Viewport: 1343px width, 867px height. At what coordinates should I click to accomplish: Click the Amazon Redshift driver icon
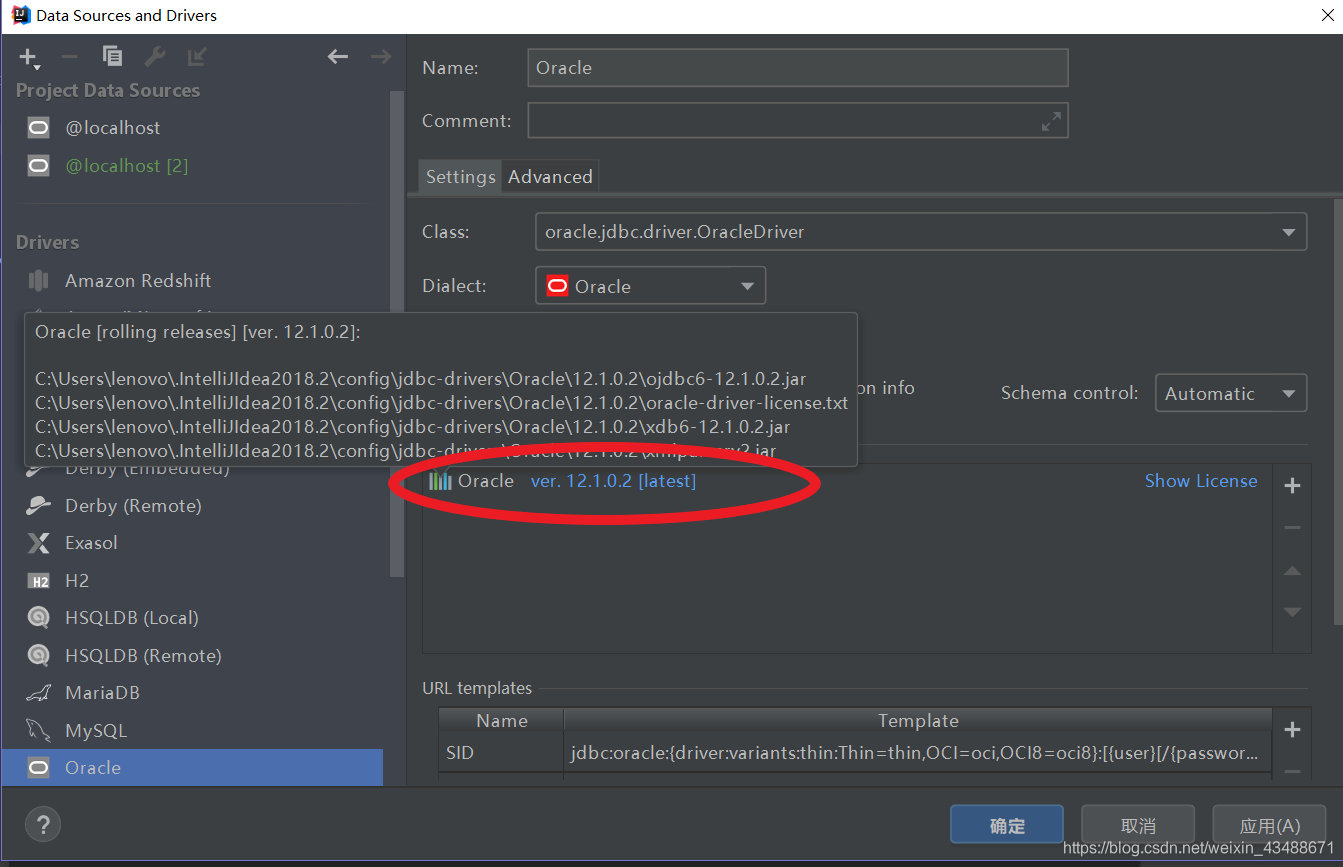pyautogui.click(x=38, y=281)
